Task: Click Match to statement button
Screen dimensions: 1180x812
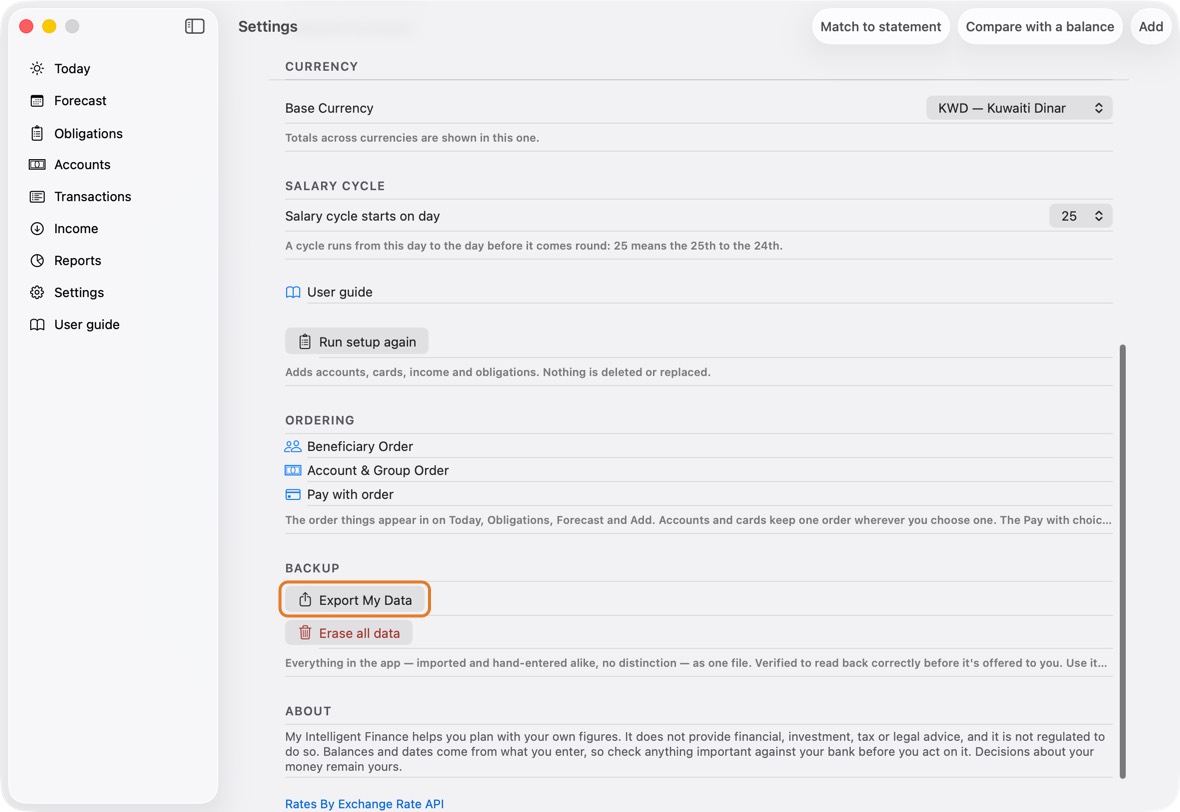Action: tap(880, 26)
